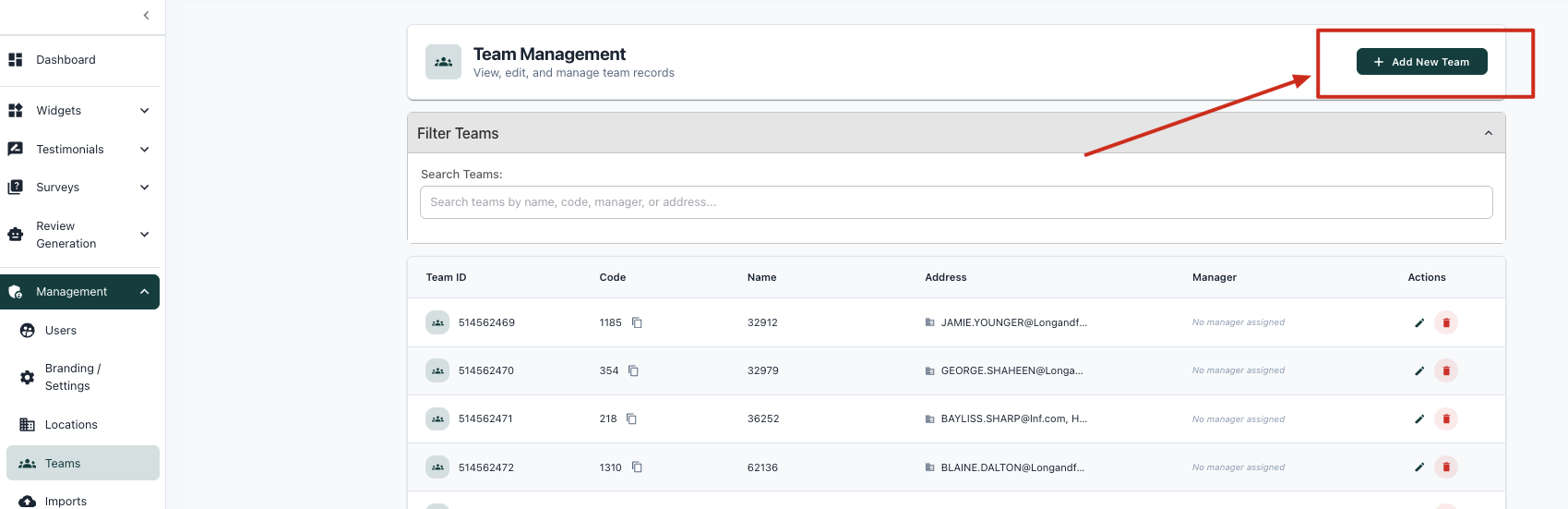Delete team 514562471 with trash icon

point(1446,418)
